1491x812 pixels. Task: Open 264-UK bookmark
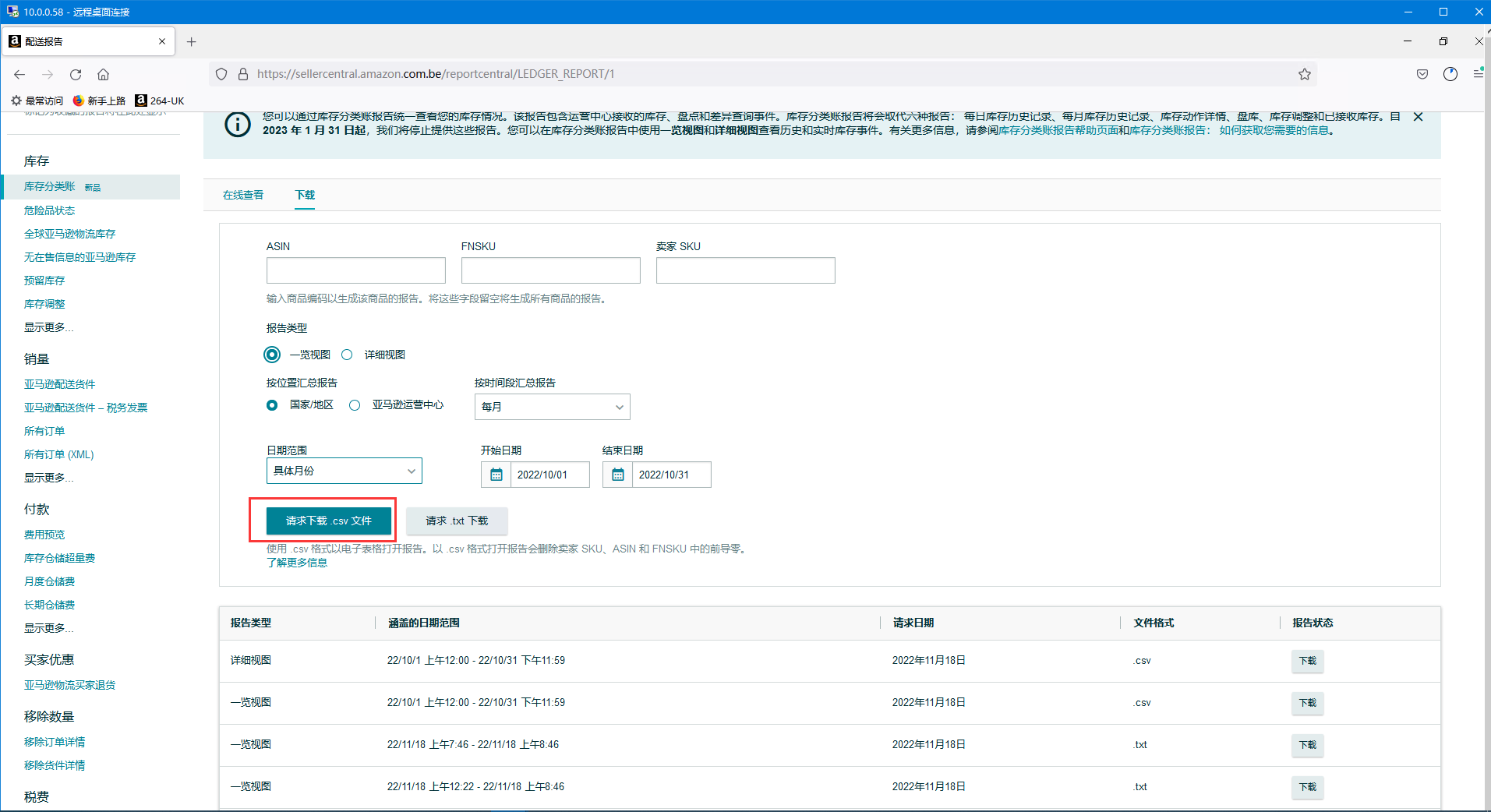160,101
